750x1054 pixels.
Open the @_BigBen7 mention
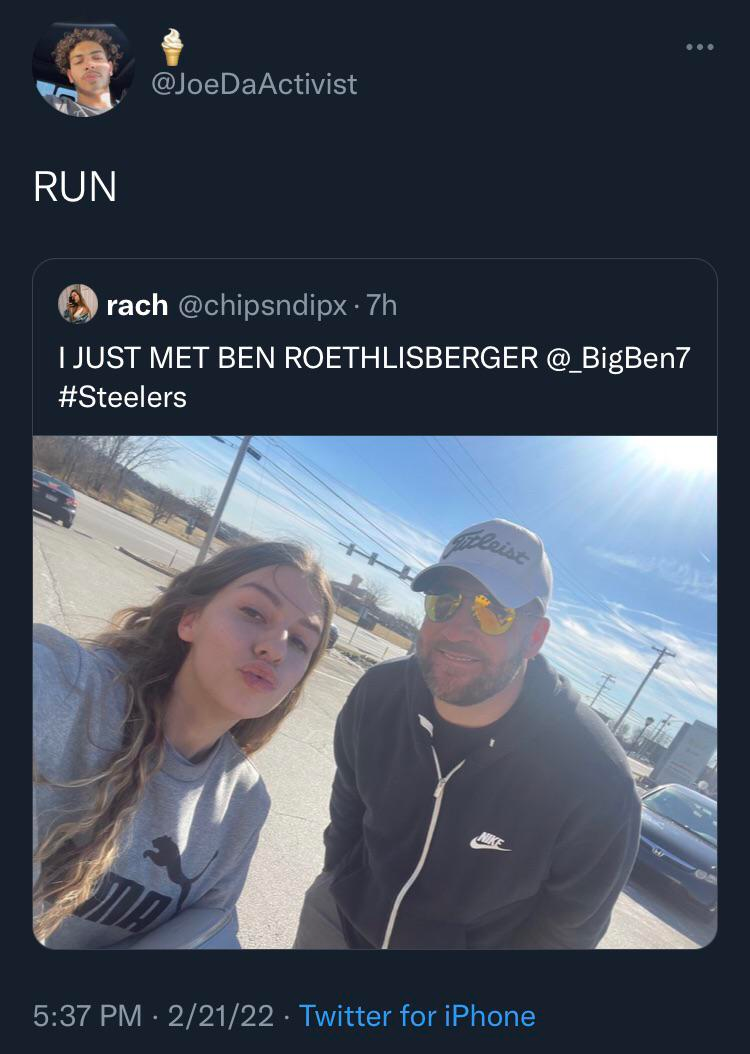pyautogui.click(x=618, y=358)
